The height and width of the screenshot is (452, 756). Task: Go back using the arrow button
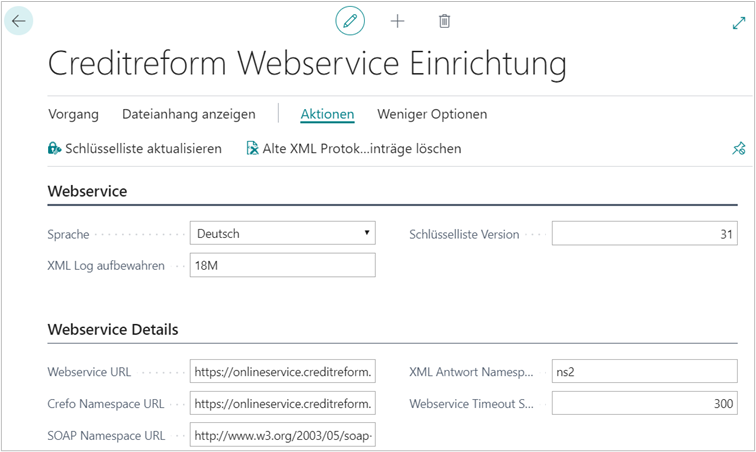[x=18, y=21]
